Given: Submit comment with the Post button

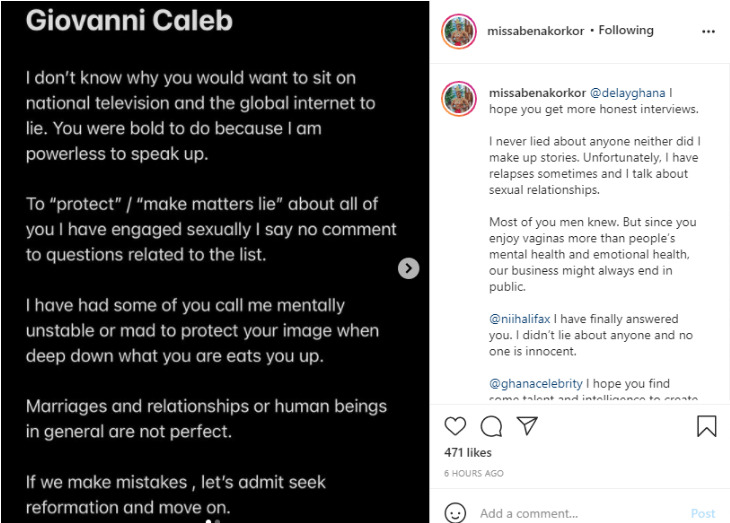Looking at the screenshot, I should 703,513.
